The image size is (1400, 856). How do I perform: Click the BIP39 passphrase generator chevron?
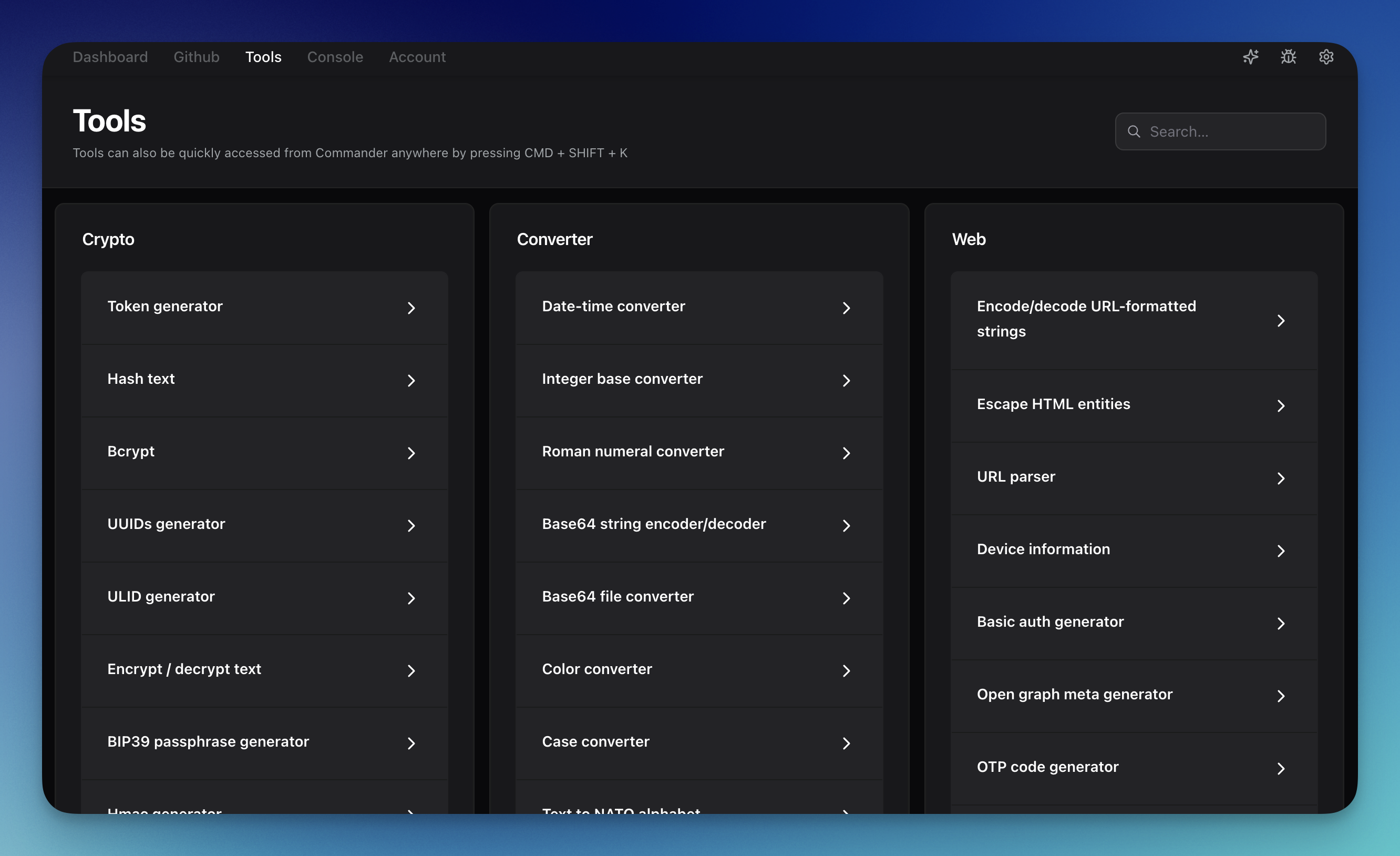pos(411,743)
